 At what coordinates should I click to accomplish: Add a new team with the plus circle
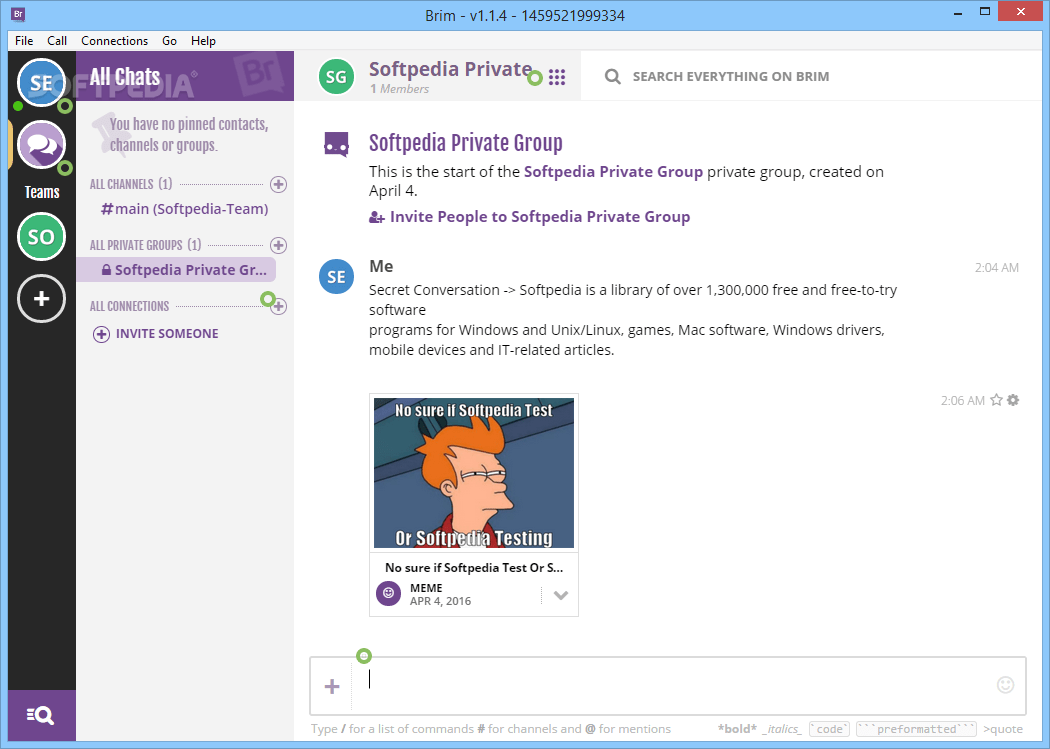[42, 299]
